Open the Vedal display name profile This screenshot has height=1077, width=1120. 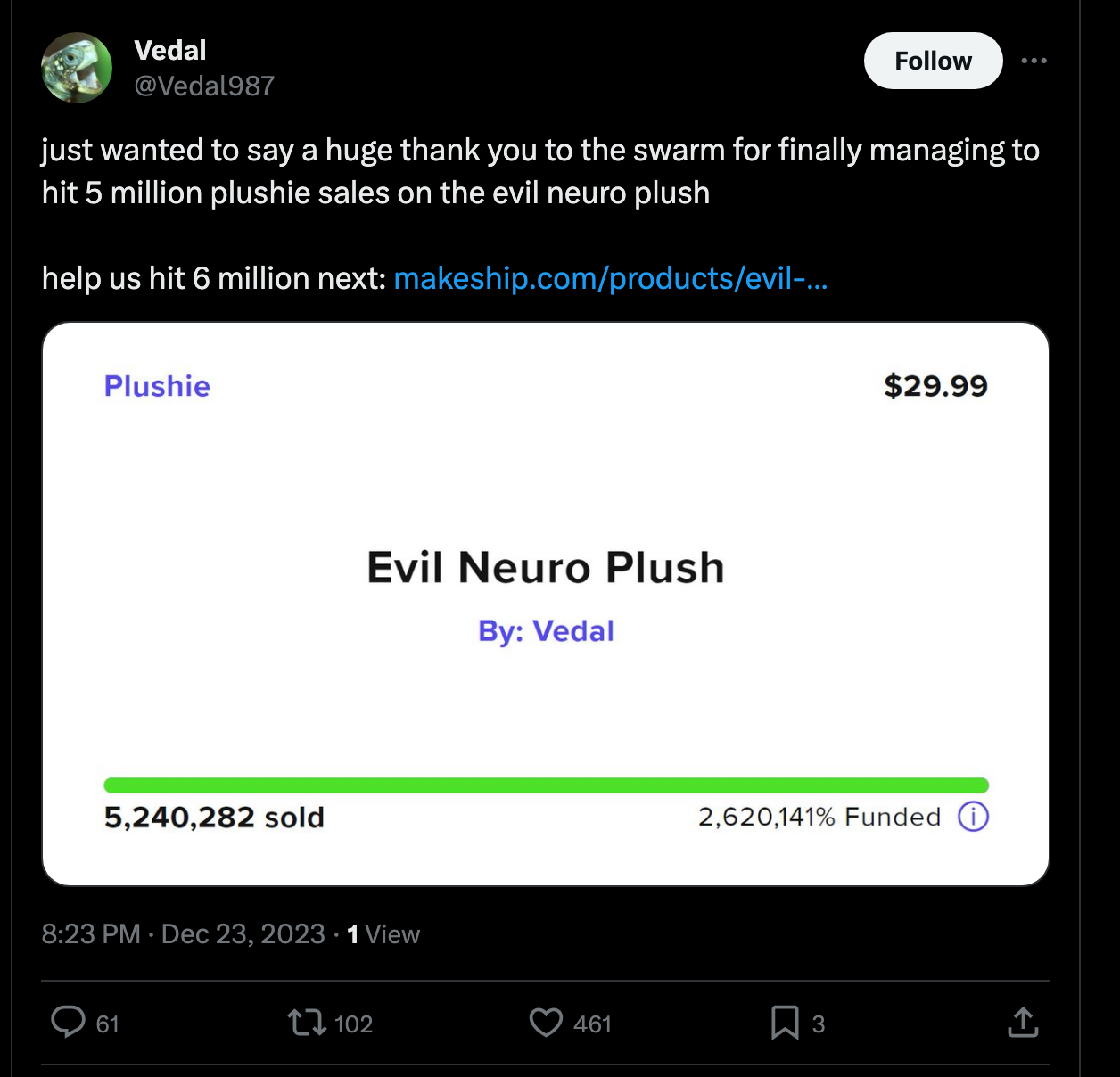169,50
